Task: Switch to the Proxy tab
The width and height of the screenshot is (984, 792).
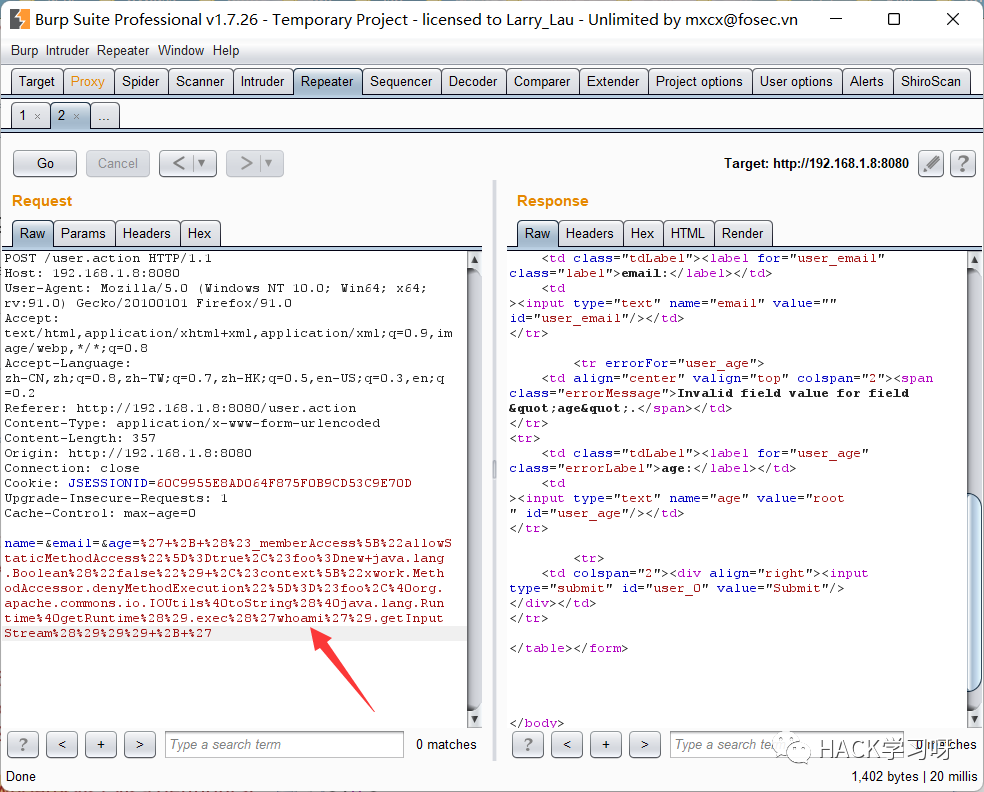Action: [88, 82]
